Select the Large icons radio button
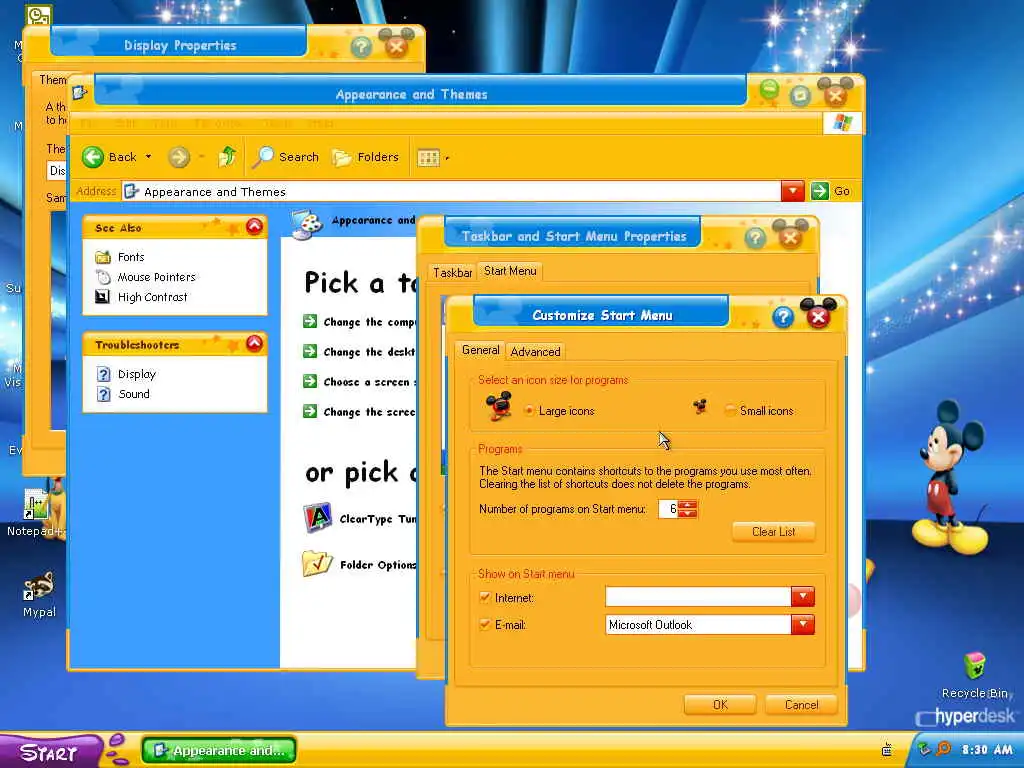The width and height of the screenshot is (1024, 768). coord(529,411)
